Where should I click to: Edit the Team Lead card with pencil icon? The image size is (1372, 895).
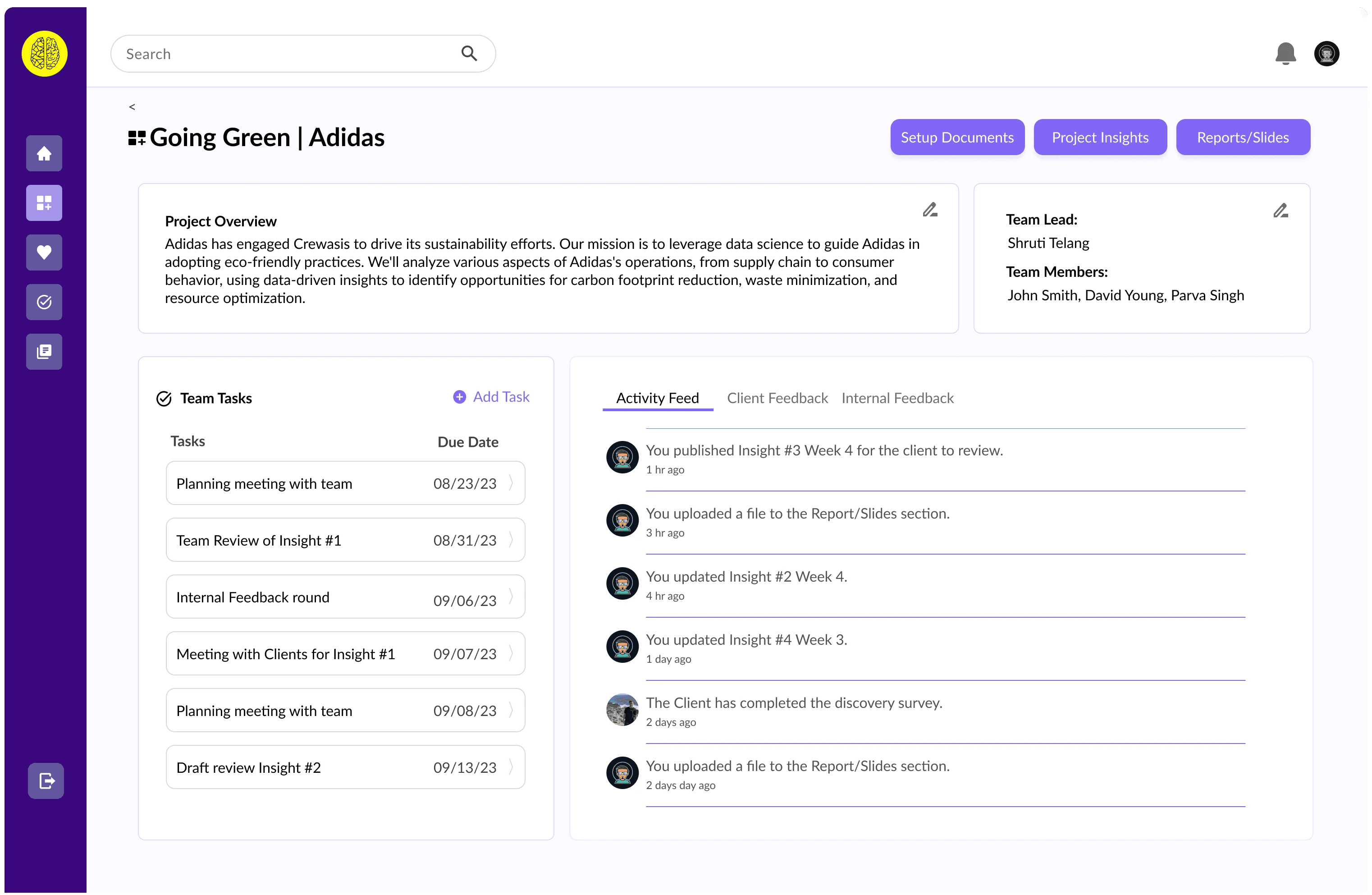(x=1281, y=211)
